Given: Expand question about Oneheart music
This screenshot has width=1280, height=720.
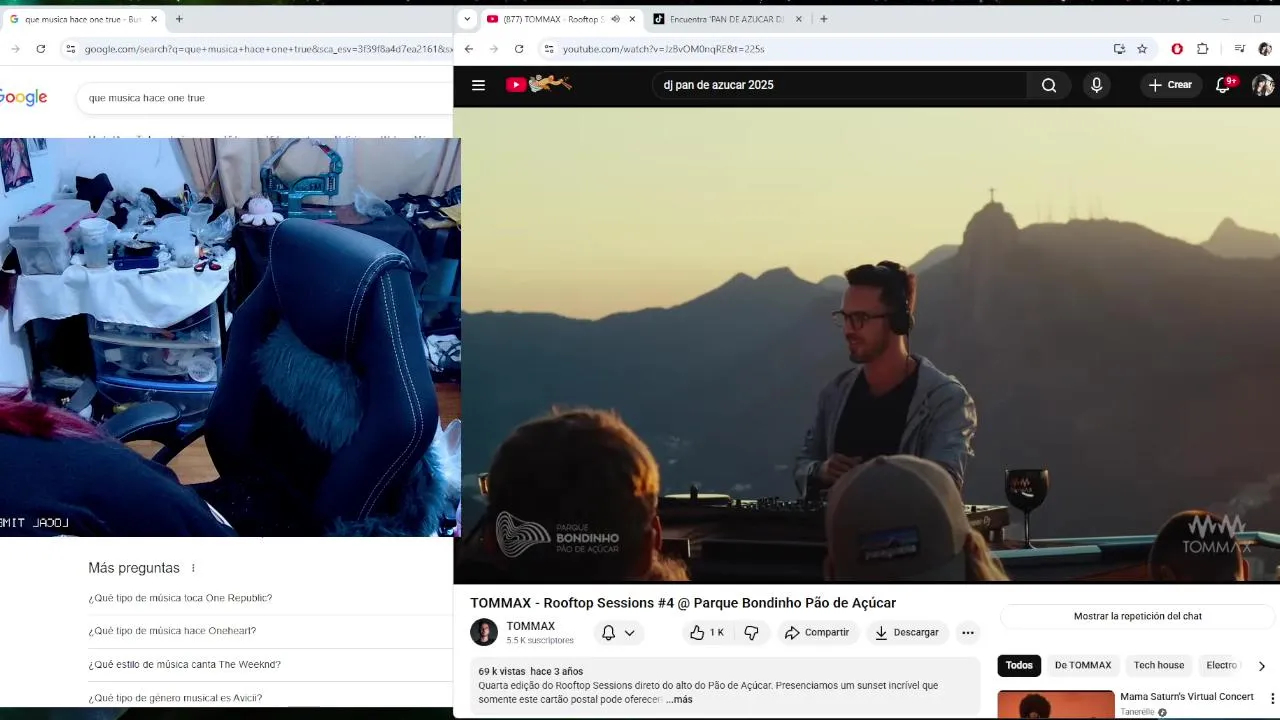Looking at the screenshot, I should (172, 631).
